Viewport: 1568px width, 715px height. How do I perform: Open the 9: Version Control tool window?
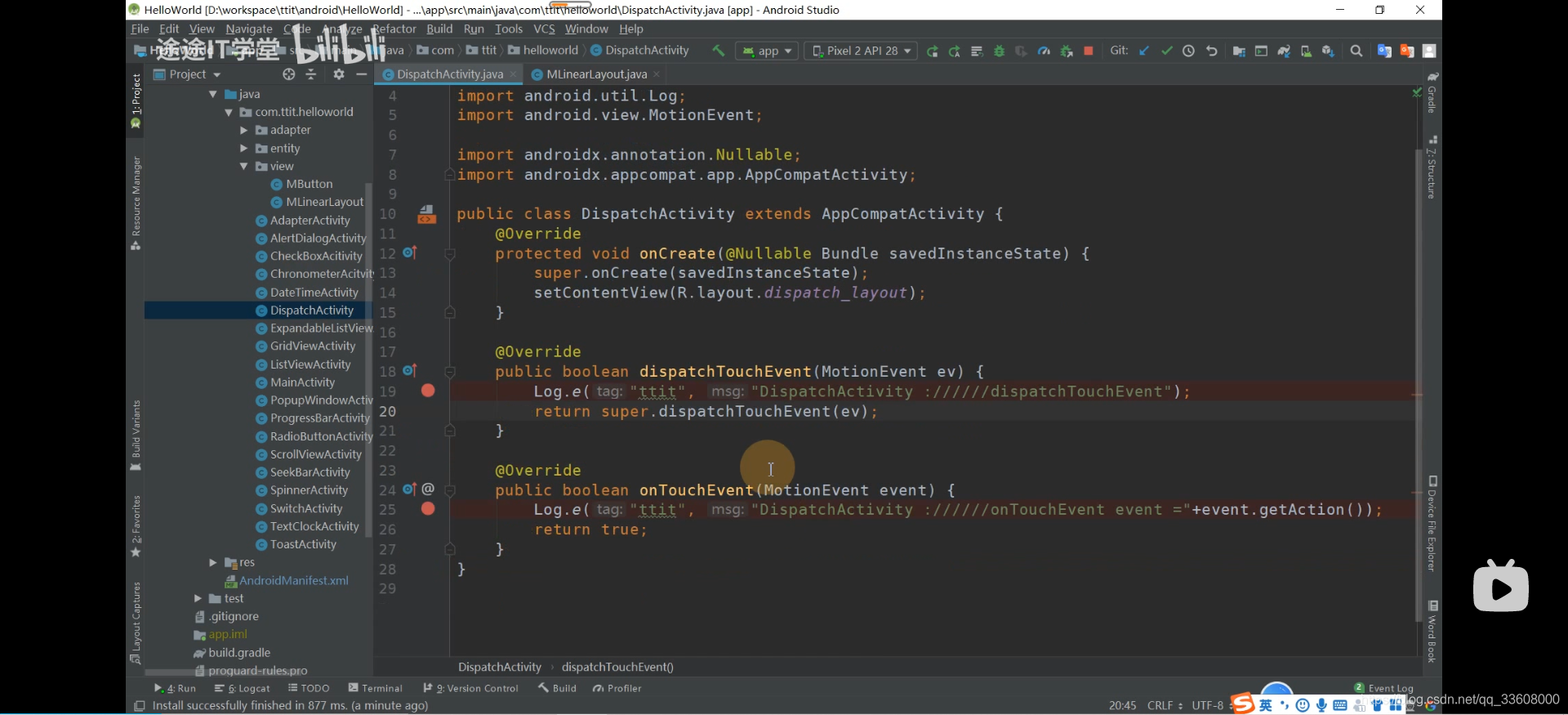click(471, 688)
